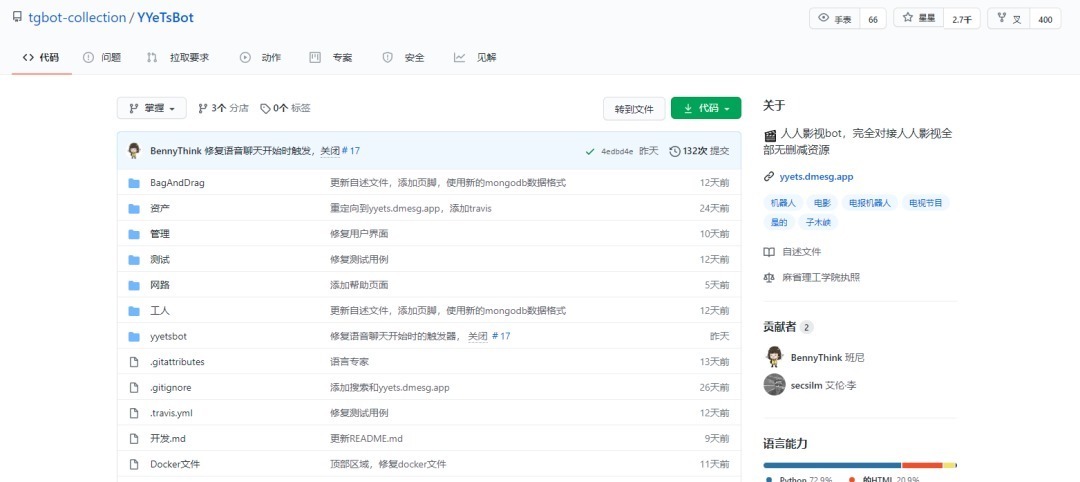Open the 拉取要求 tab
Viewport: 1080px width, 482px height.
pyautogui.click(x=178, y=58)
